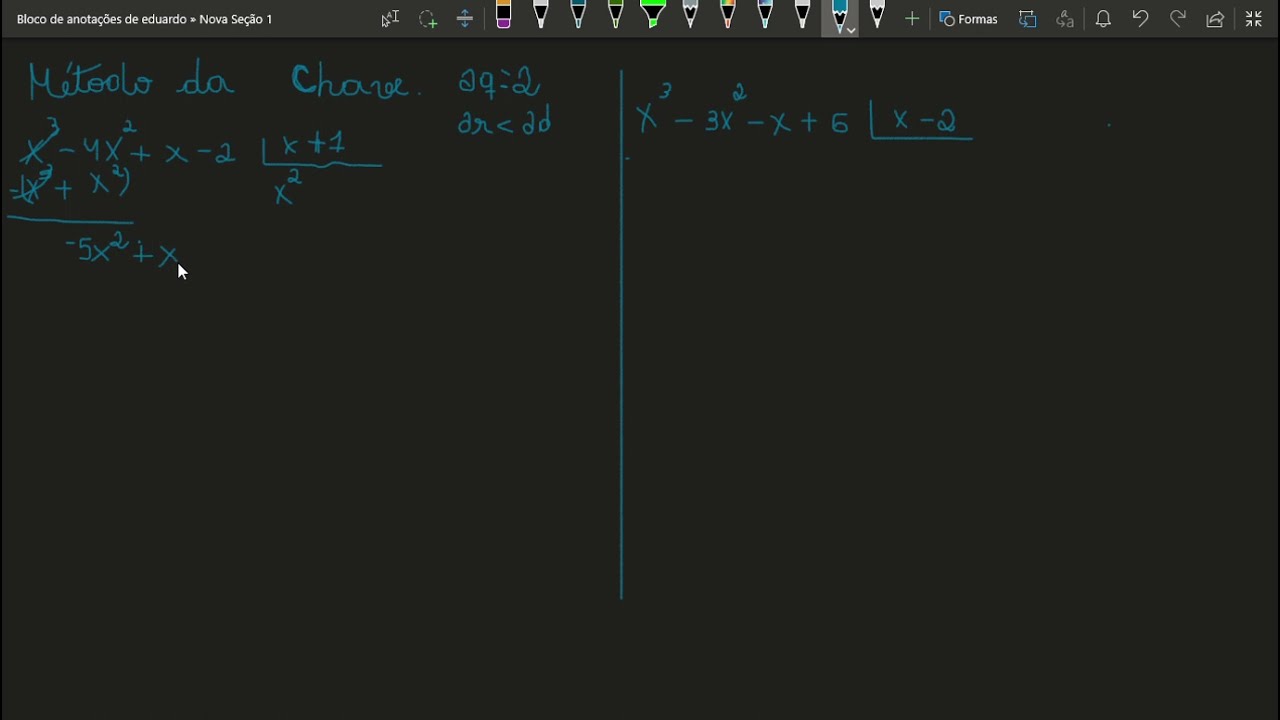
Task: Open the Formas shapes menu
Action: tap(969, 19)
